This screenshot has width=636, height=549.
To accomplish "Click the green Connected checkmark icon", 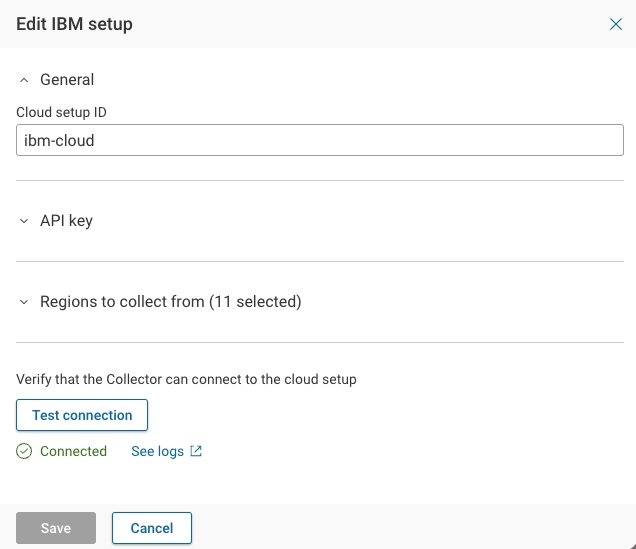I will pyautogui.click(x=24, y=451).
